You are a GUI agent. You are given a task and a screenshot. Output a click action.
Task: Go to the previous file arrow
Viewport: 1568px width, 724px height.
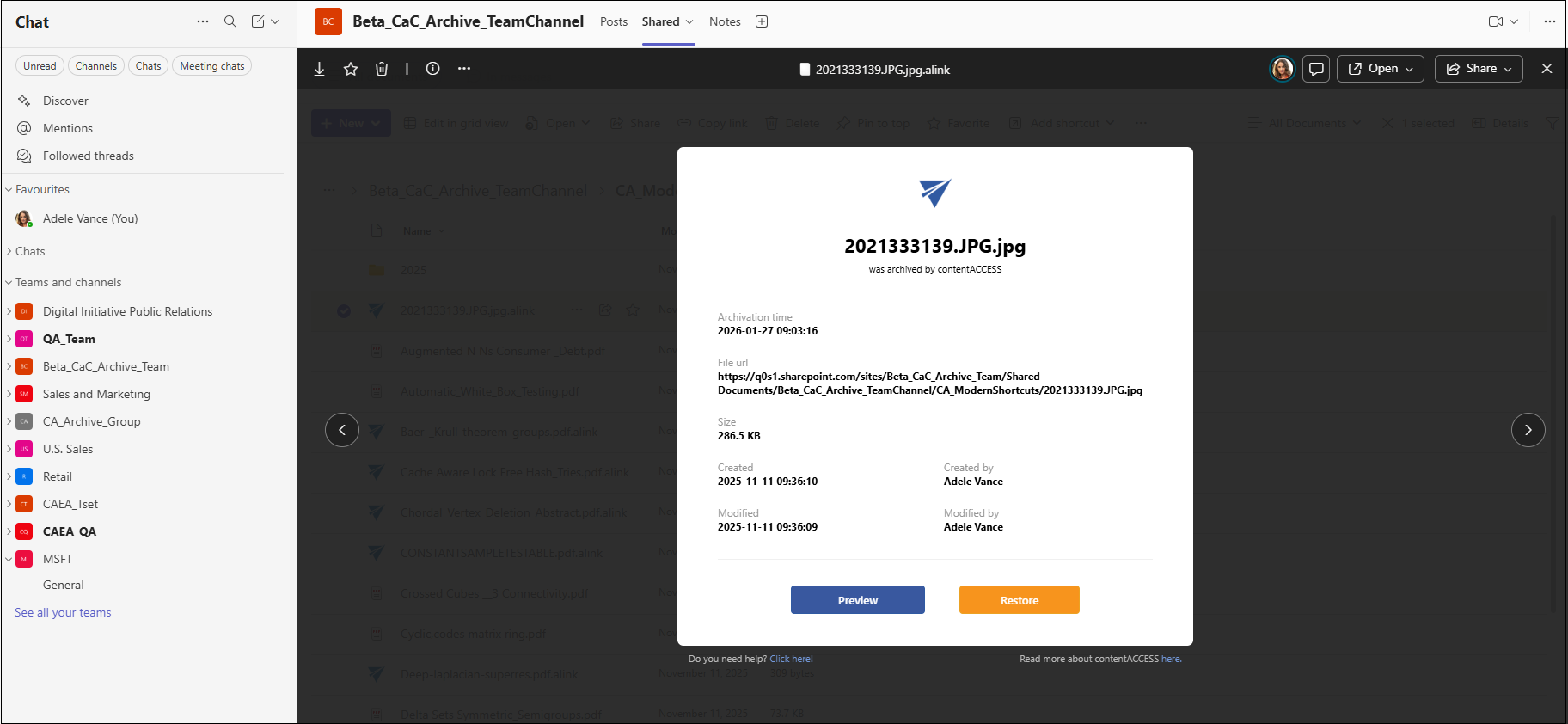click(342, 430)
